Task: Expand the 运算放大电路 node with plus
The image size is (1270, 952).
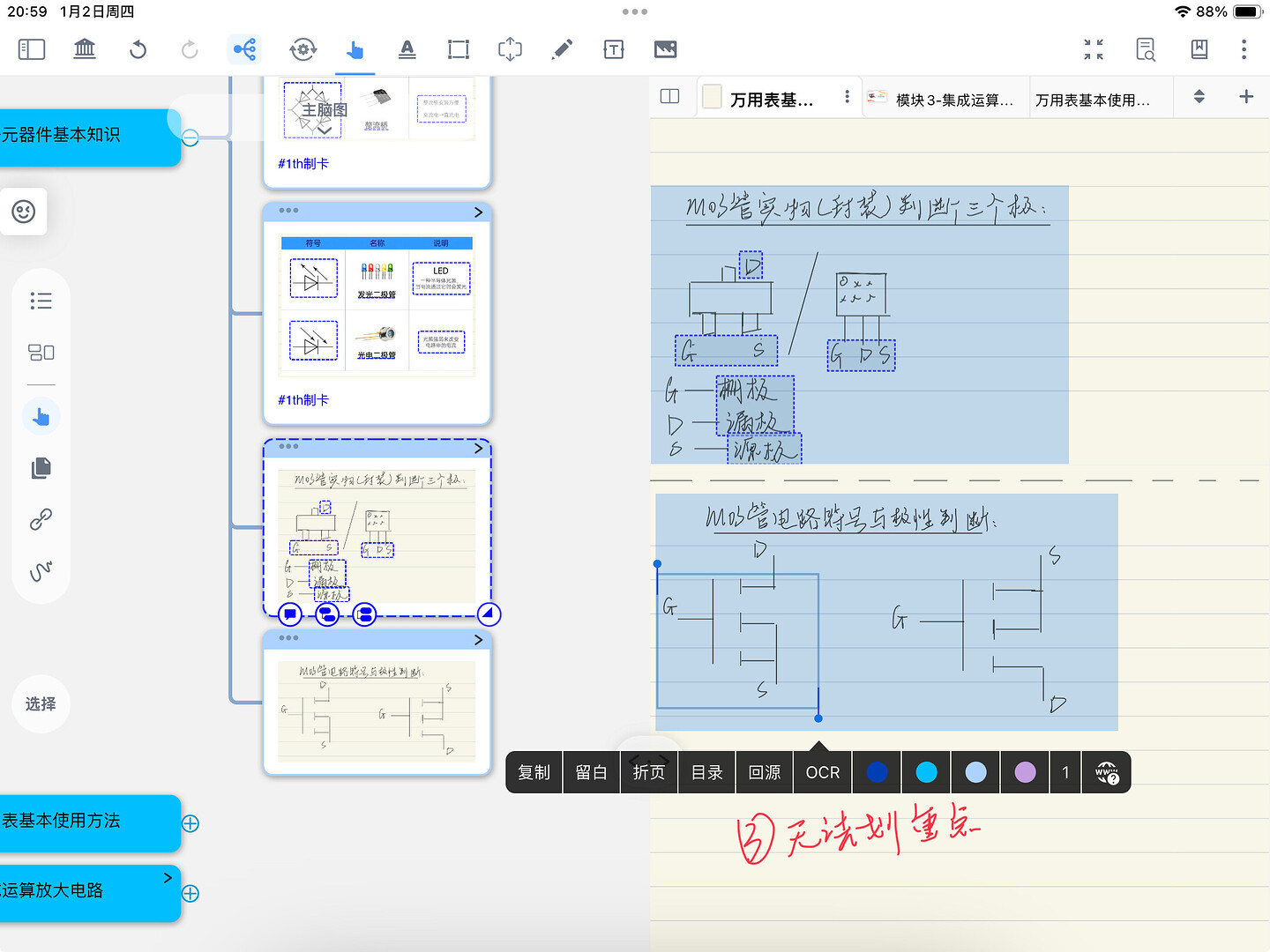Action: [x=190, y=893]
